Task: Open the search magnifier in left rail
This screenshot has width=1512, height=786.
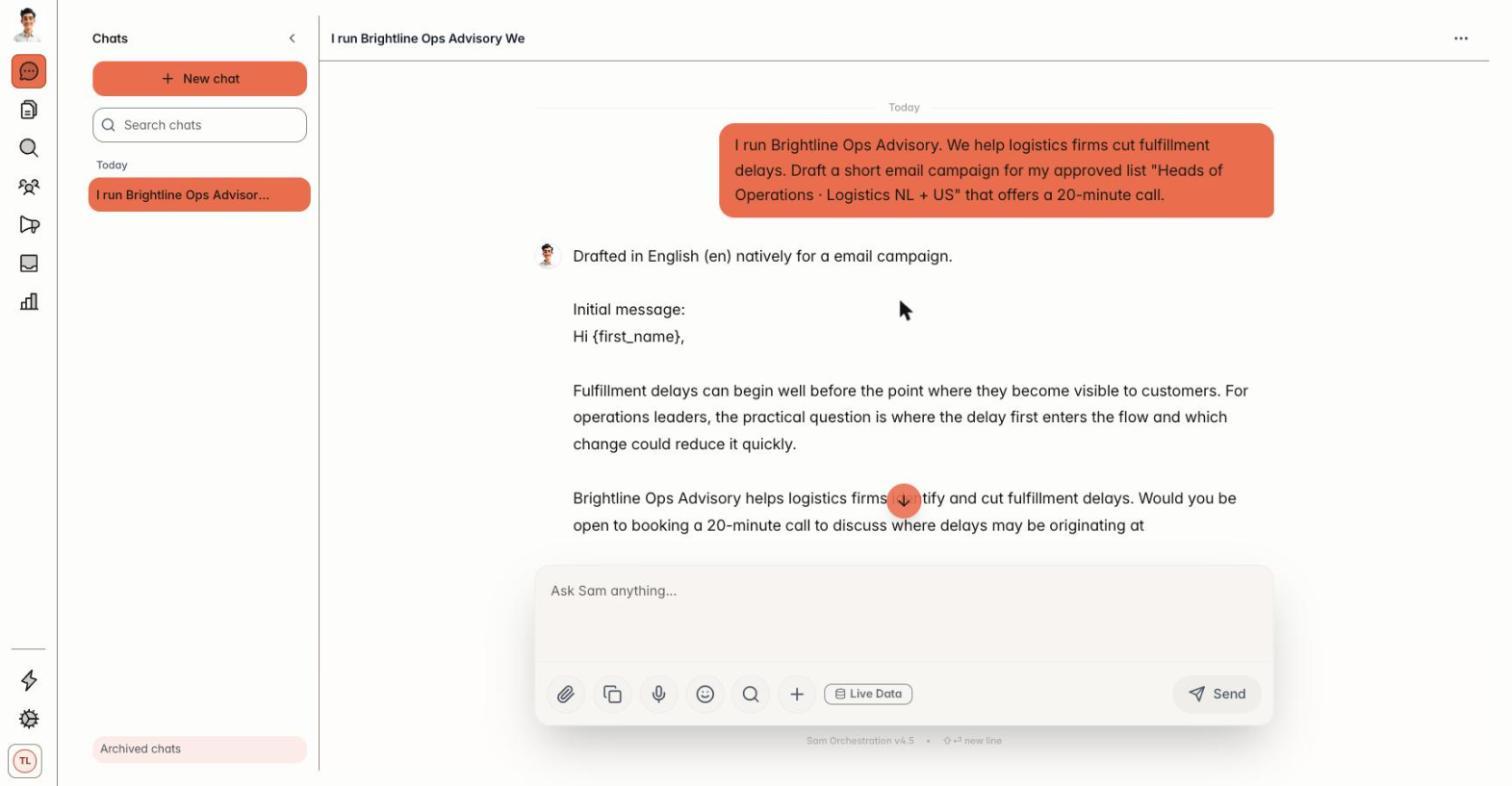Action: click(x=28, y=148)
